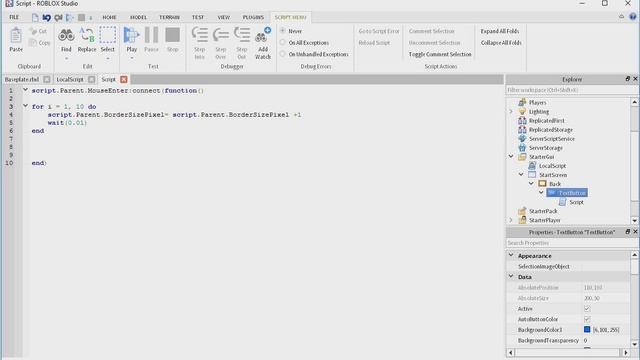Start the Play test

tap(131, 35)
